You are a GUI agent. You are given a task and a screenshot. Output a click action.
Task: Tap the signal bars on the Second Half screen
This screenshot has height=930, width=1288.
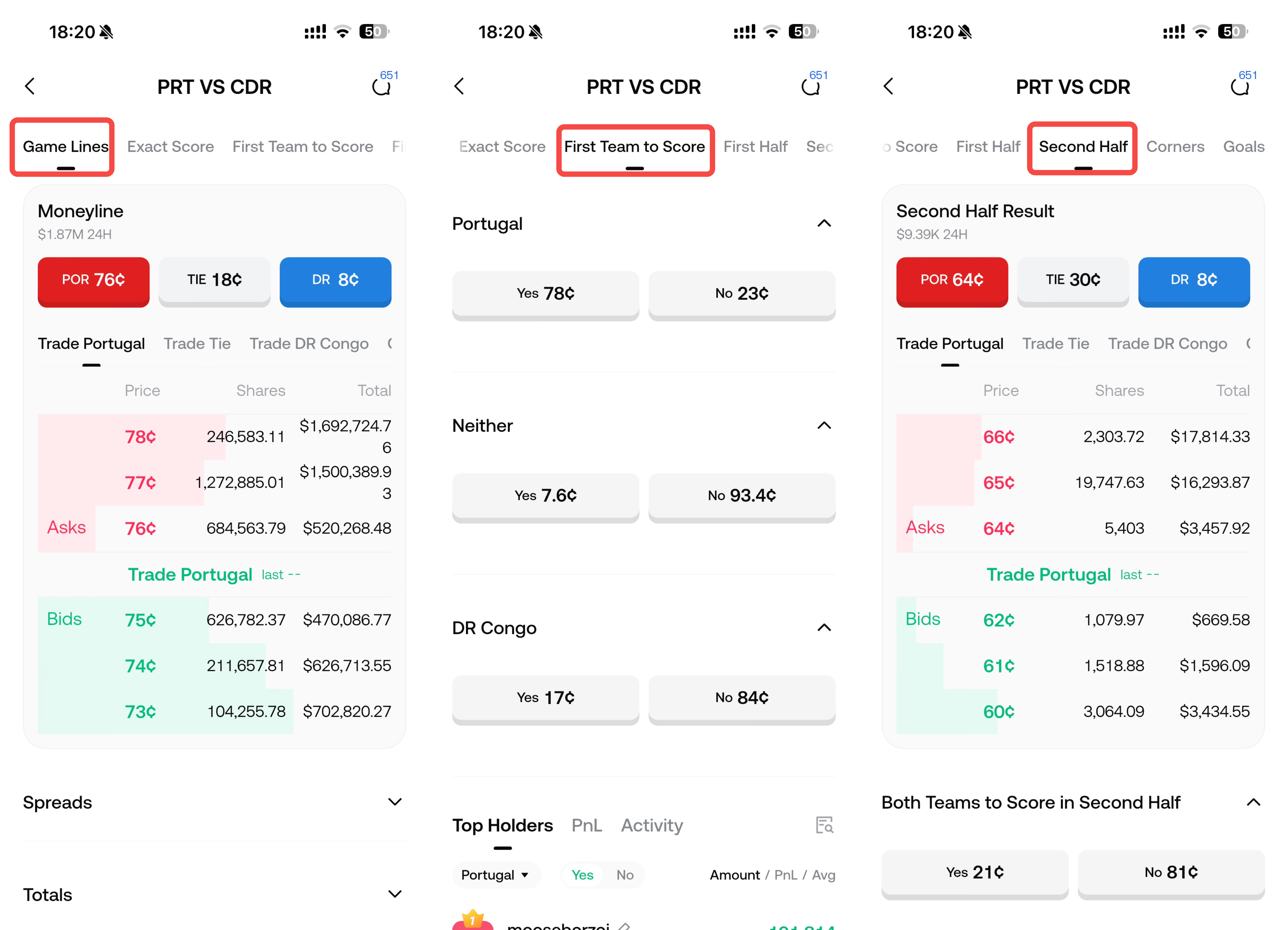click(1174, 32)
